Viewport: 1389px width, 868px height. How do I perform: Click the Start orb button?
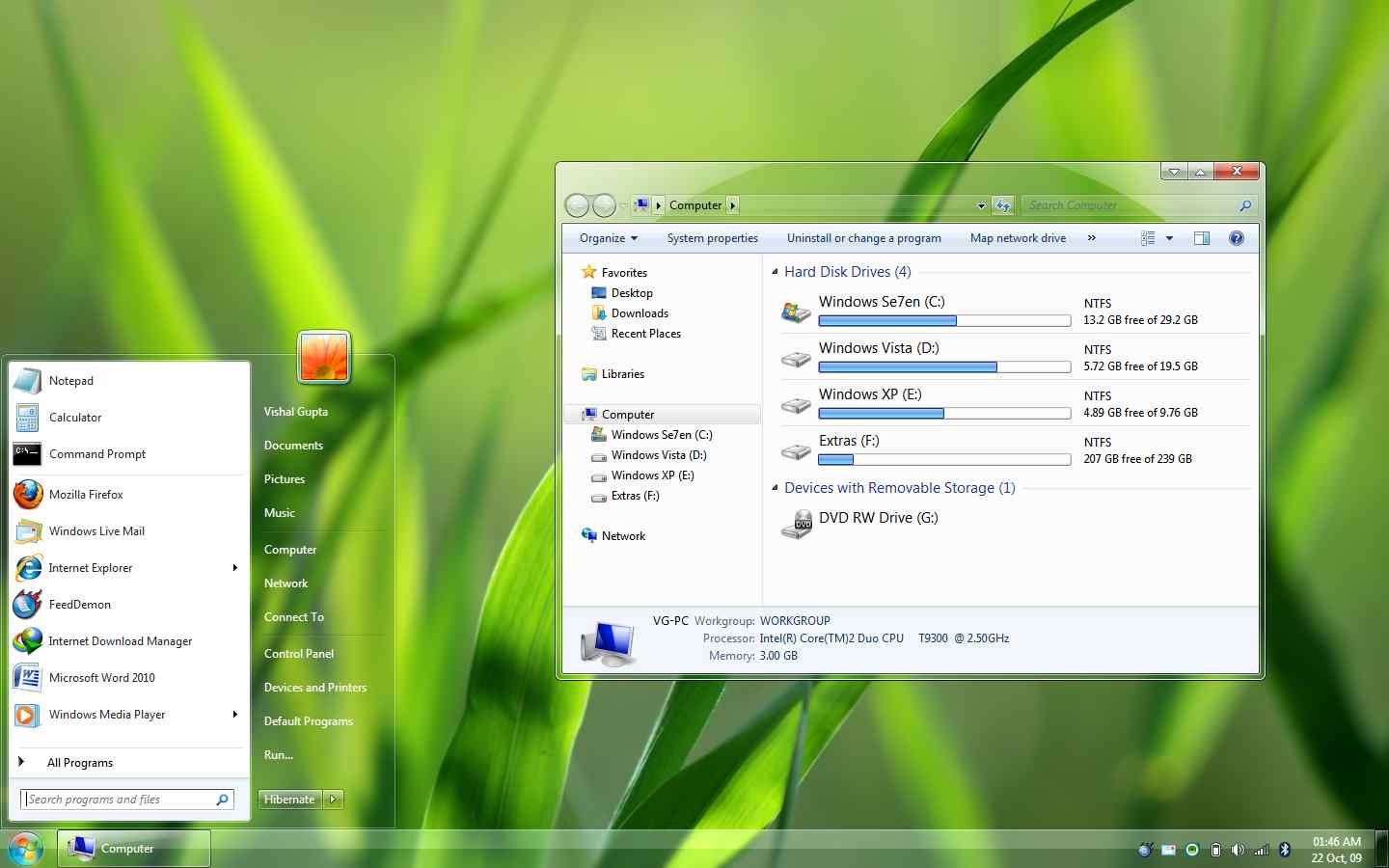click(25, 849)
